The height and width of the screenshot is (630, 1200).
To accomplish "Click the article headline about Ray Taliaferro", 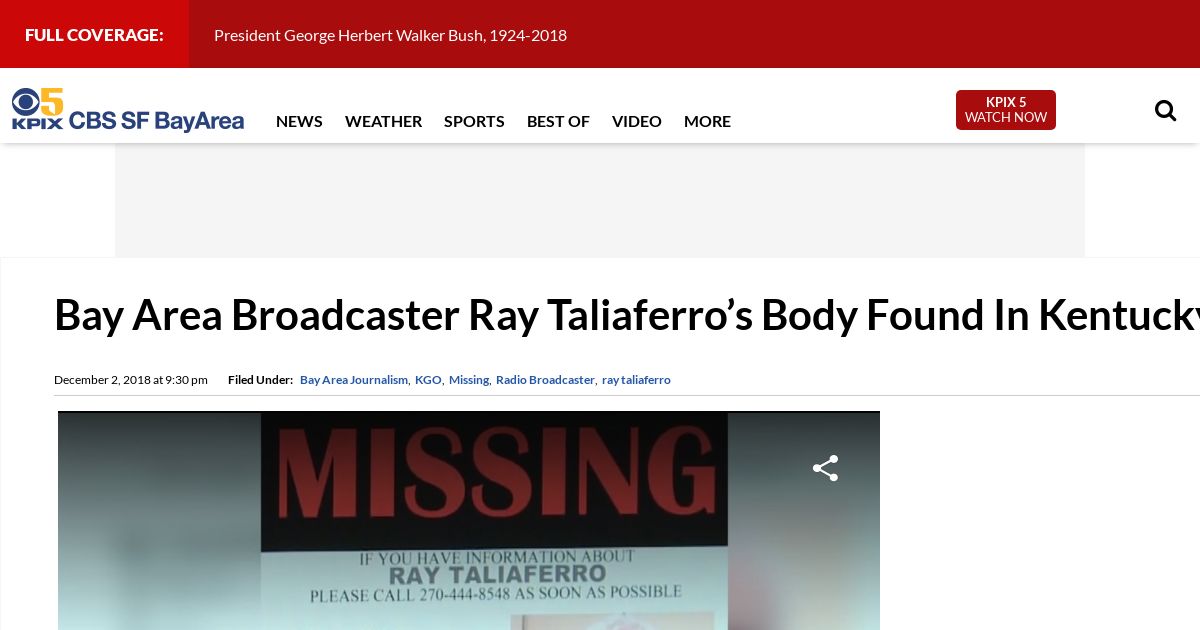I will [x=627, y=315].
